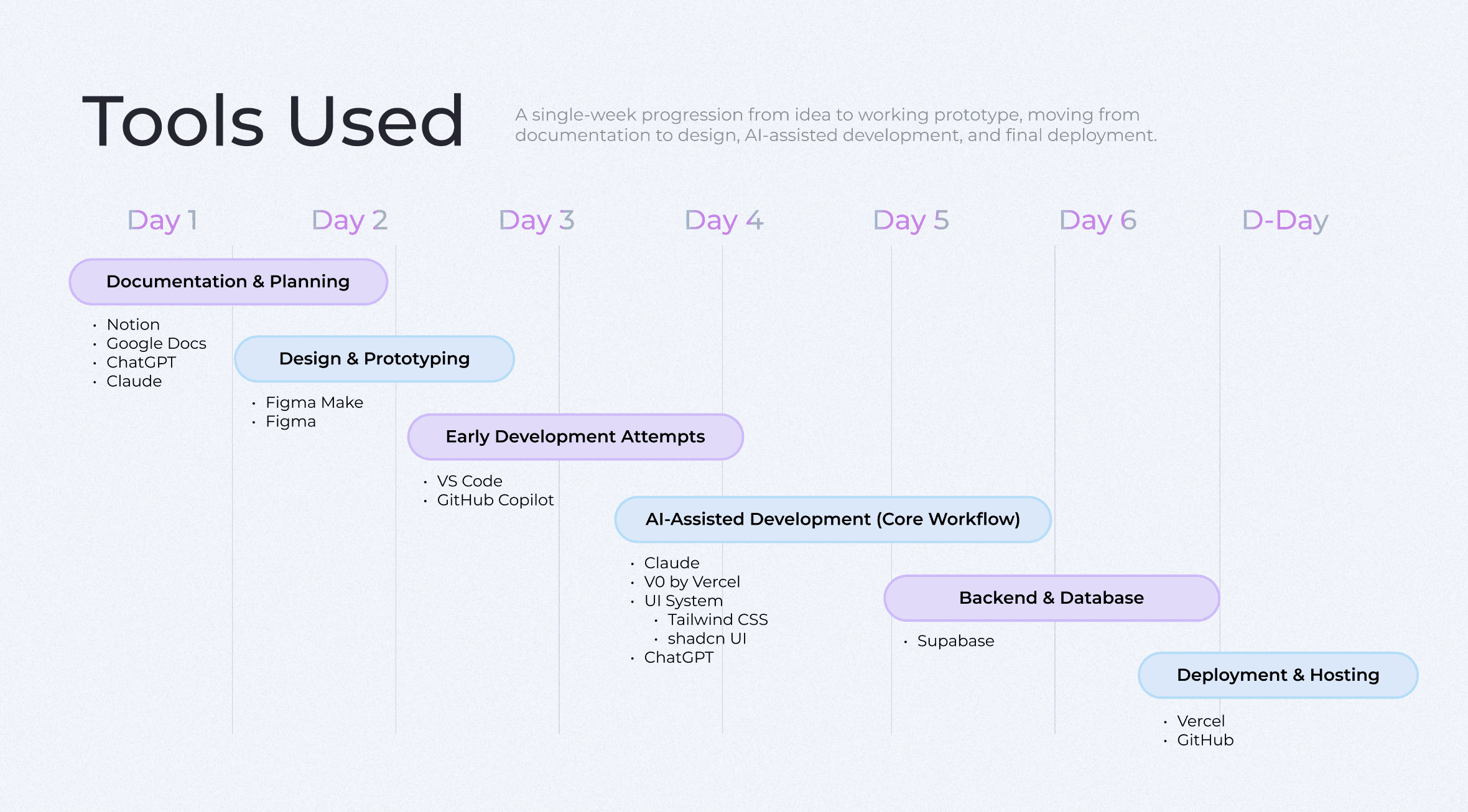Click the Figma Make list entry
The image size is (1468, 812).
314,402
